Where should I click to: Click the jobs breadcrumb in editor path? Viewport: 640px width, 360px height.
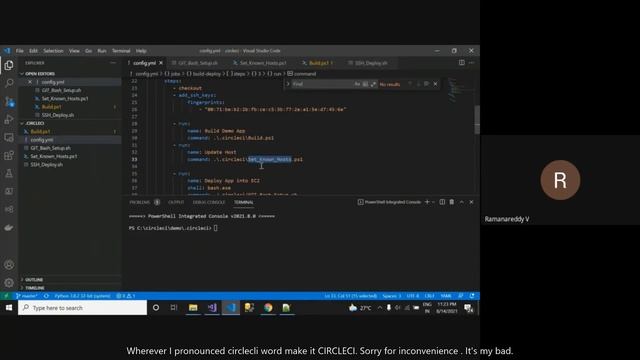(173, 74)
